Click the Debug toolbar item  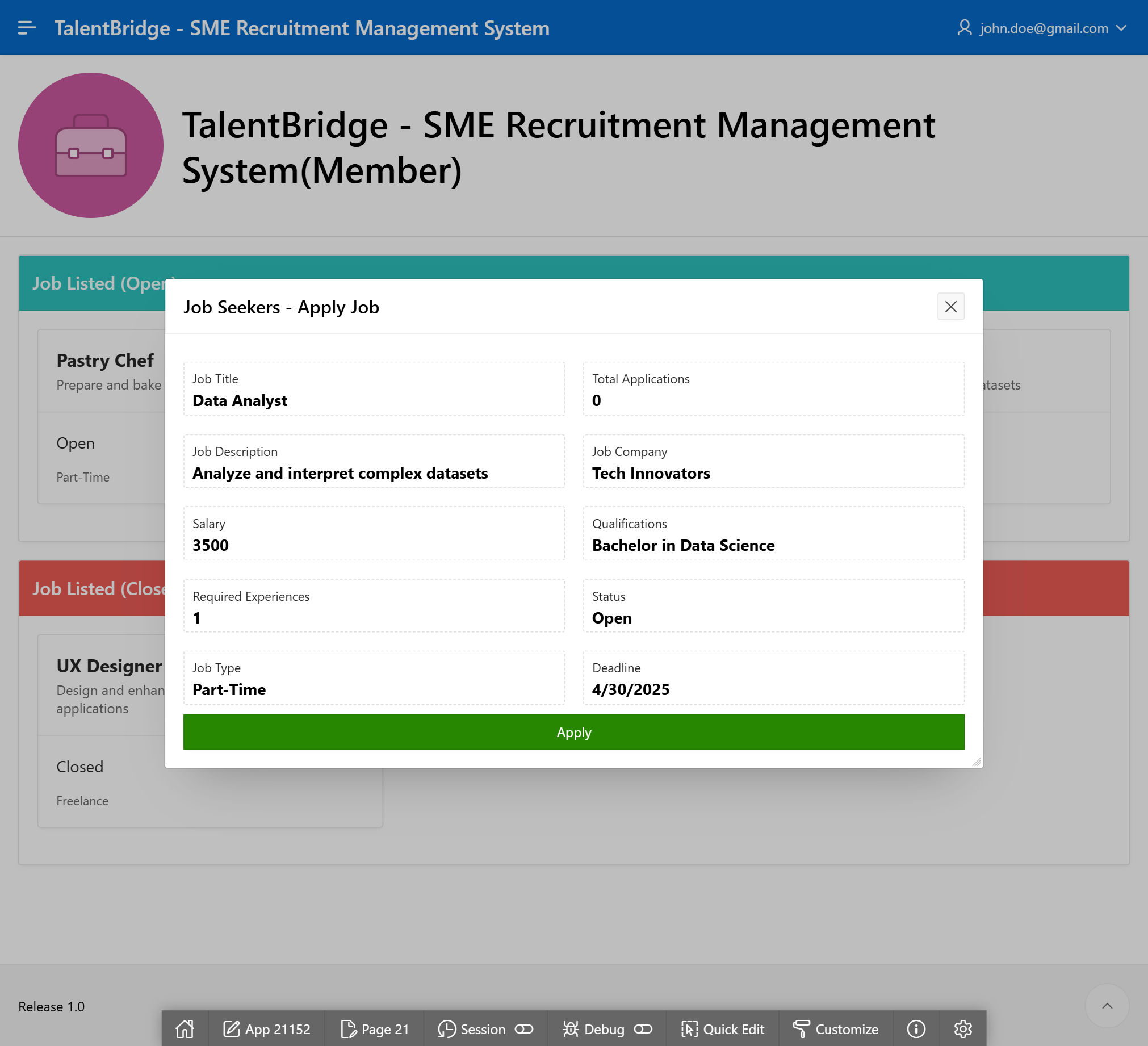point(593,1029)
